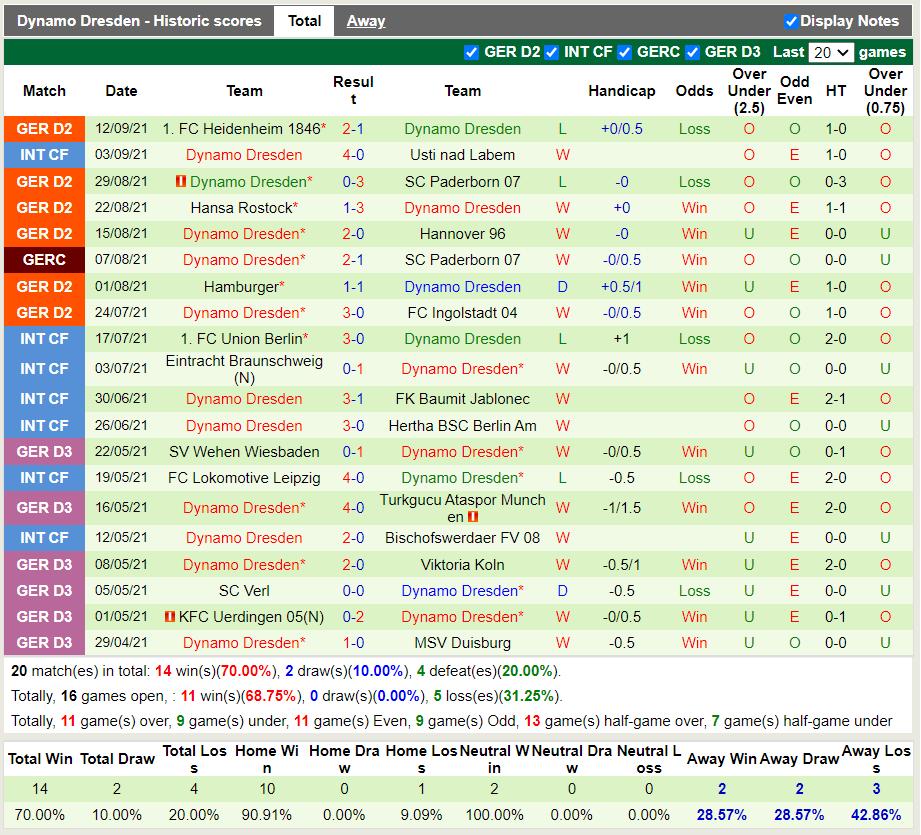
Task: Disable the INT CF filter checkbox
Action: tap(551, 52)
